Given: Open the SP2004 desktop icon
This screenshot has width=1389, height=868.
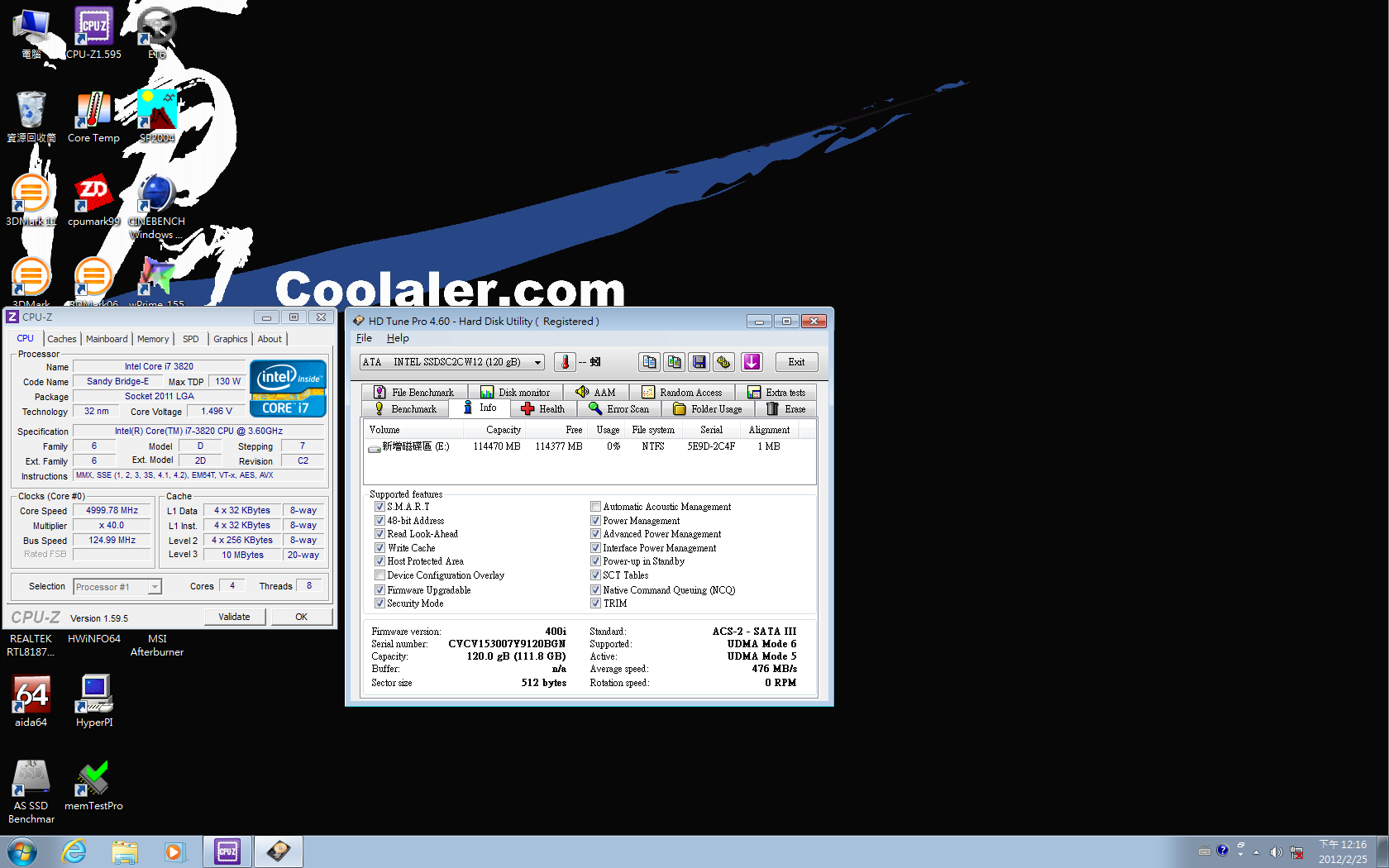Looking at the screenshot, I should click(x=157, y=117).
